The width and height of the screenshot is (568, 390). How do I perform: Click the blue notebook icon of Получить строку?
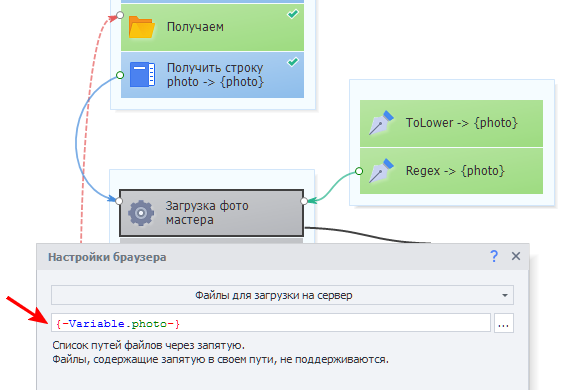click(142, 75)
